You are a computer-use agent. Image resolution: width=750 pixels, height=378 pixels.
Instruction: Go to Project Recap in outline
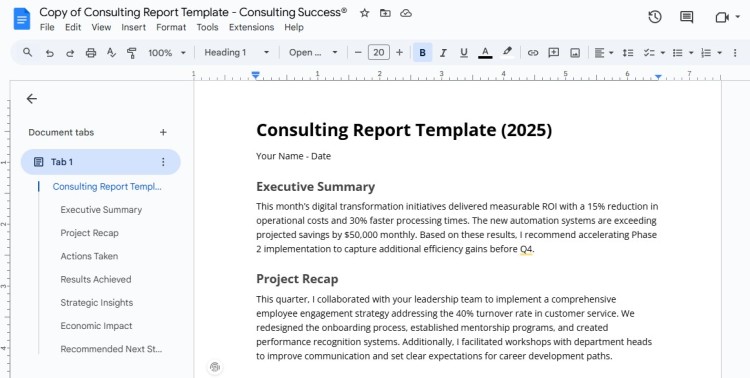pyautogui.click(x=89, y=233)
